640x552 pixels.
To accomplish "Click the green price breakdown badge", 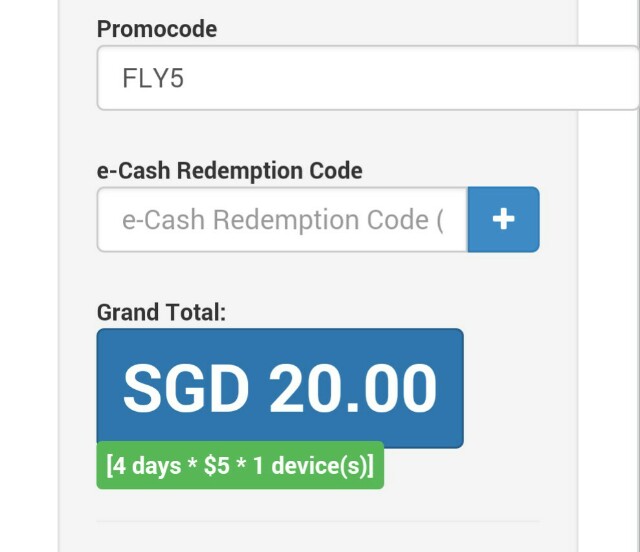I will [x=240, y=467].
